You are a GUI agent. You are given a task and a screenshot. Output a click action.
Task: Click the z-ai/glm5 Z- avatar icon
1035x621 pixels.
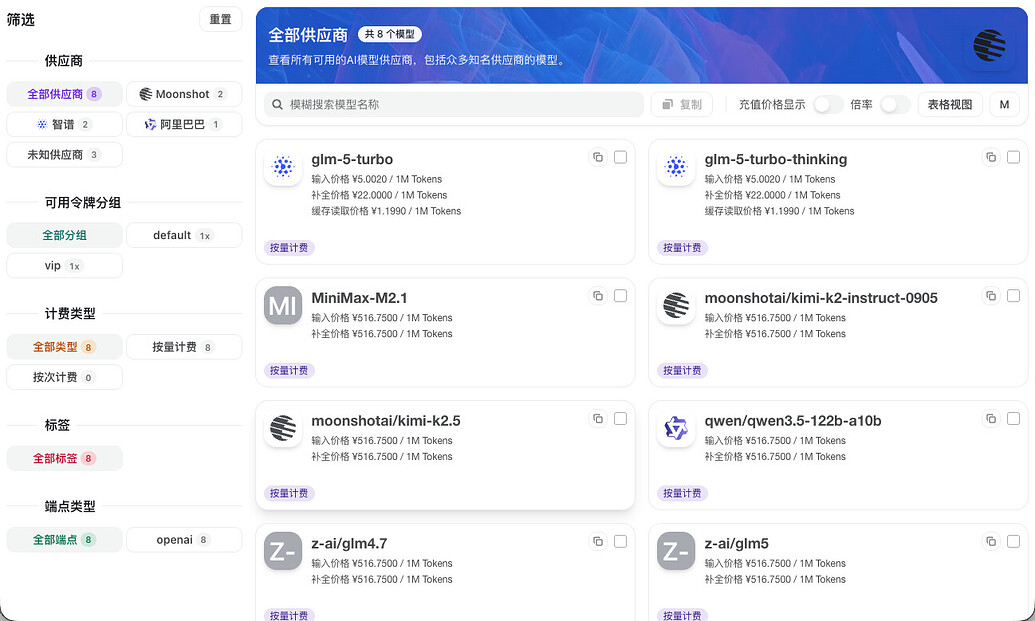pyautogui.click(x=676, y=551)
